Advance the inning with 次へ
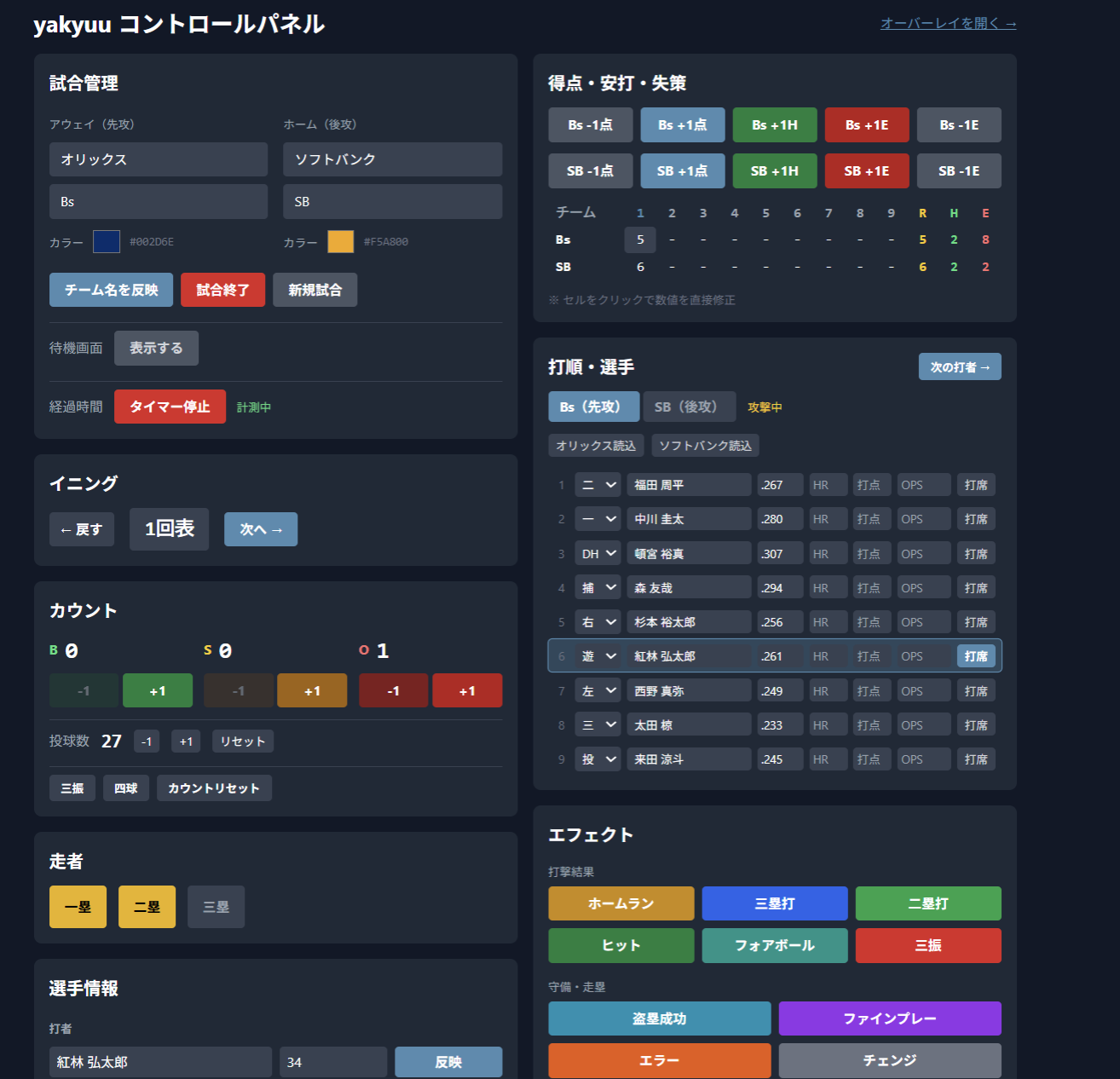 click(260, 529)
